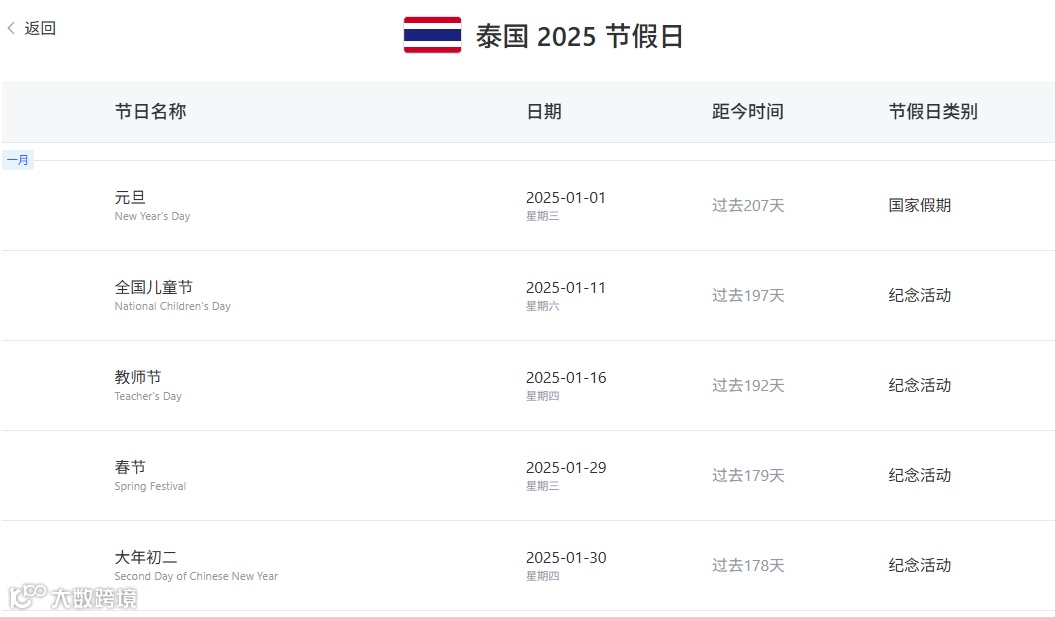Select the 教师节 Teacher's Day entry
This screenshot has width=1055, height=617.
pyautogui.click(x=138, y=378)
